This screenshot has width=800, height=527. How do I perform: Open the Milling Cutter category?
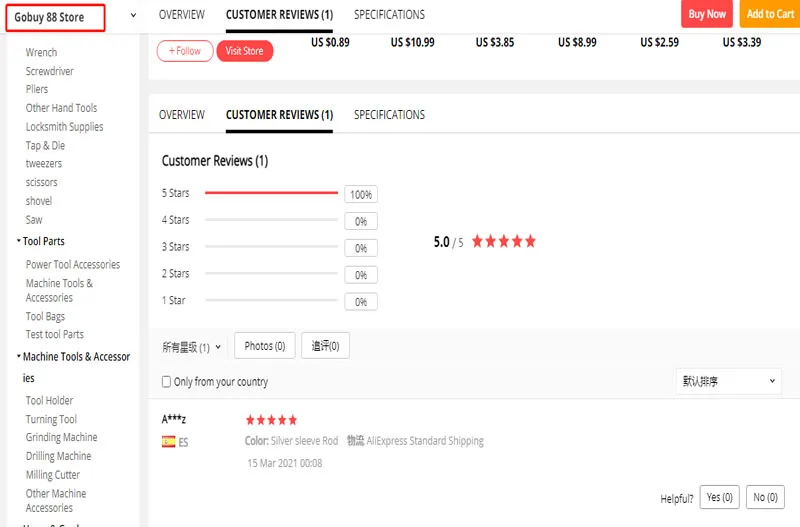[x=53, y=475]
